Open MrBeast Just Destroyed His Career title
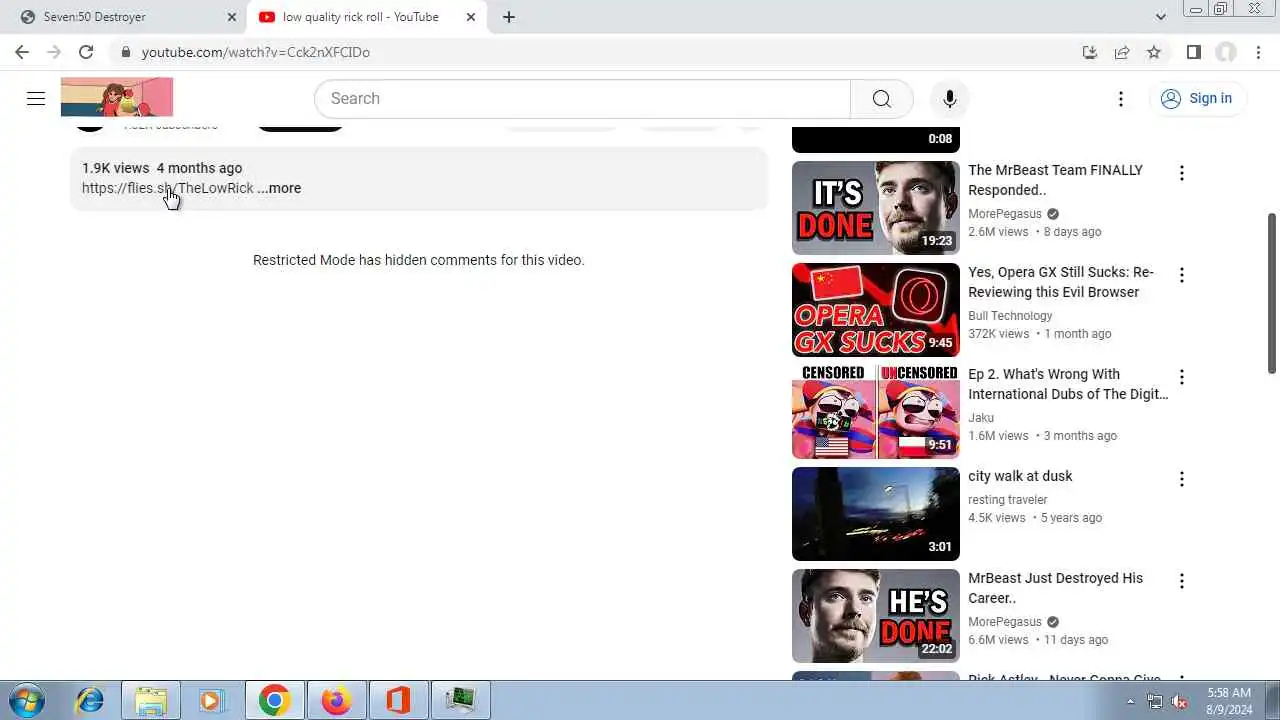Screen dimensions: 1280x720 coord(1055,588)
